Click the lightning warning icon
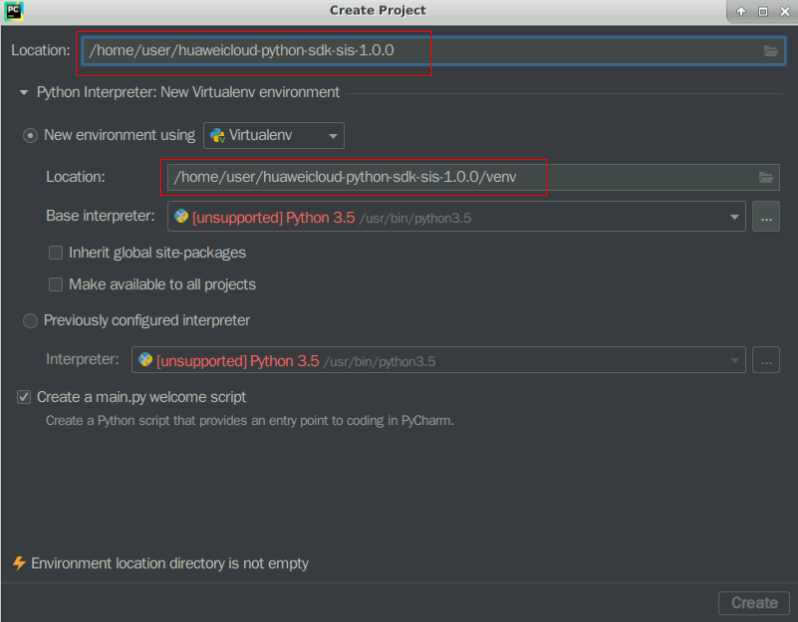798x622 pixels. pos(18,563)
